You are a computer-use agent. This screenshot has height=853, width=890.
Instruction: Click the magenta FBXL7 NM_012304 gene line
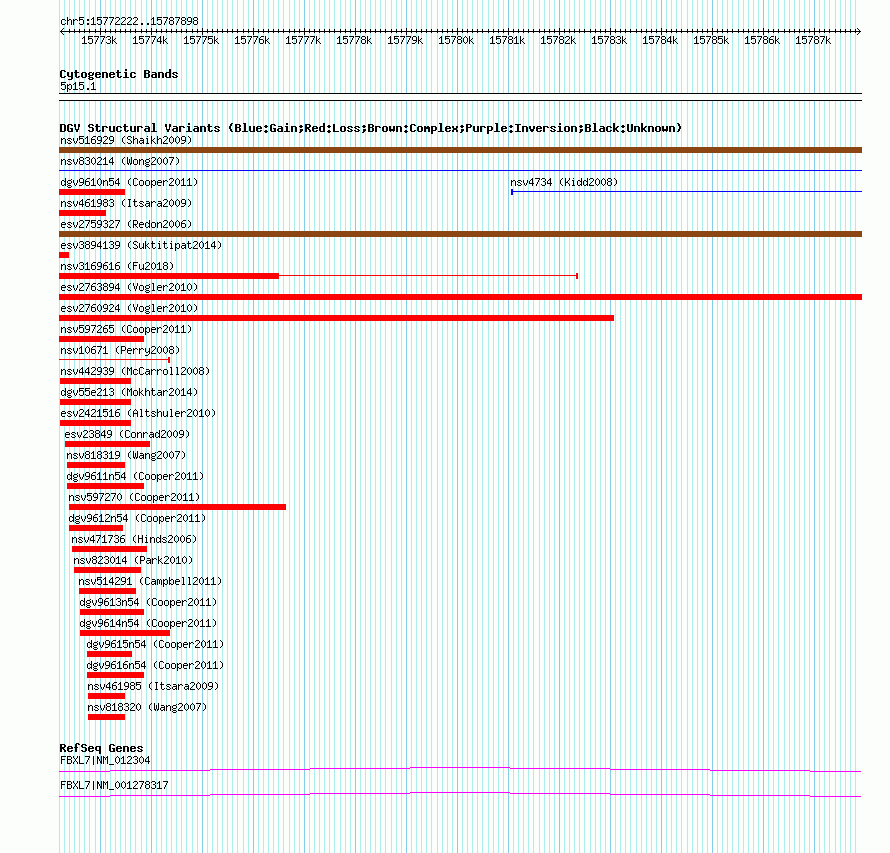(460, 769)
